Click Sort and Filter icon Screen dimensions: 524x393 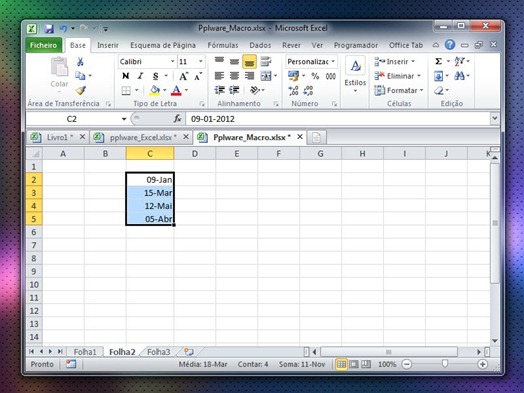pyautogui.click(x=460, y=61)
